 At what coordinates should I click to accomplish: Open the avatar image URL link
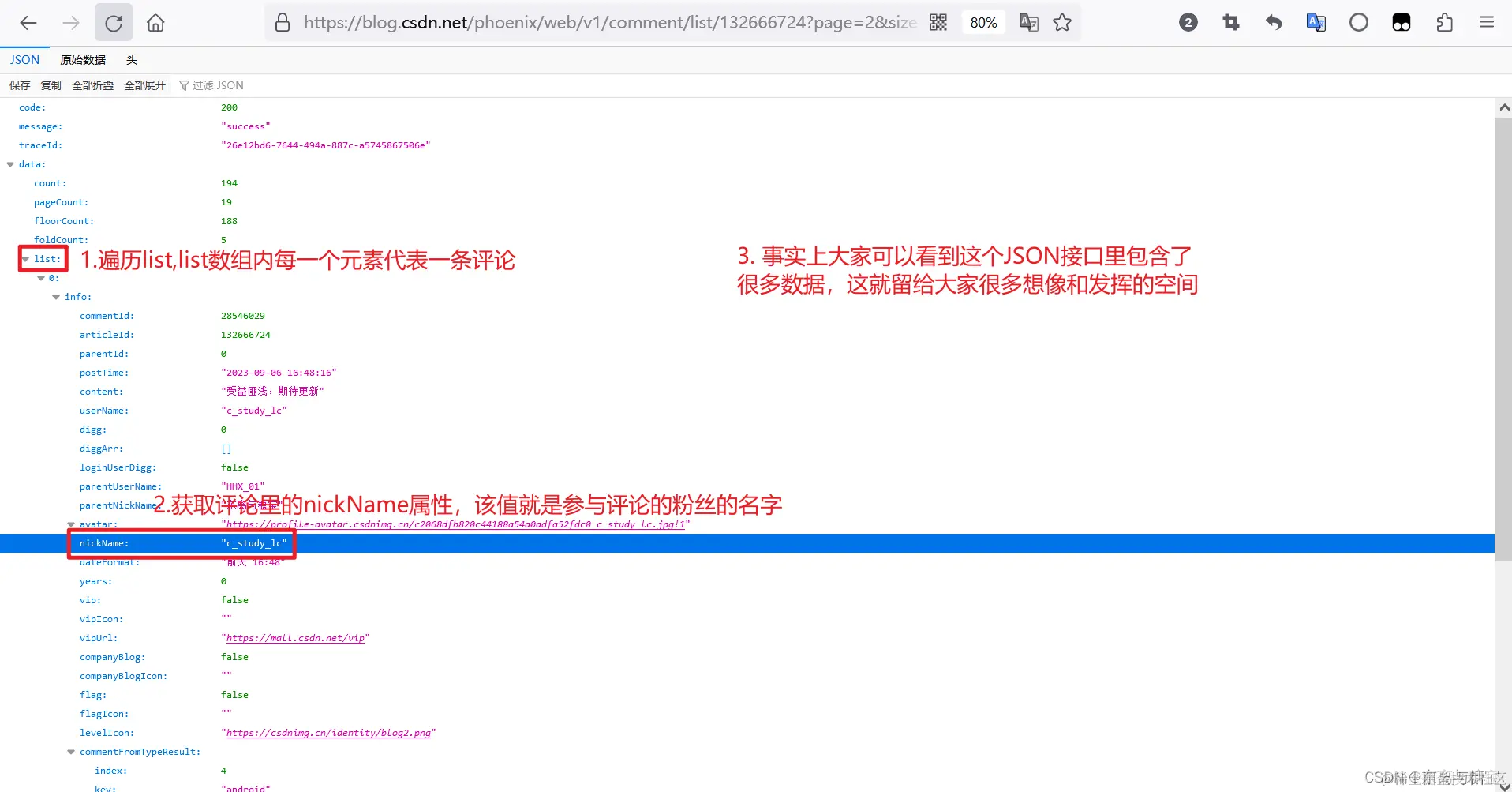point(455,524)
